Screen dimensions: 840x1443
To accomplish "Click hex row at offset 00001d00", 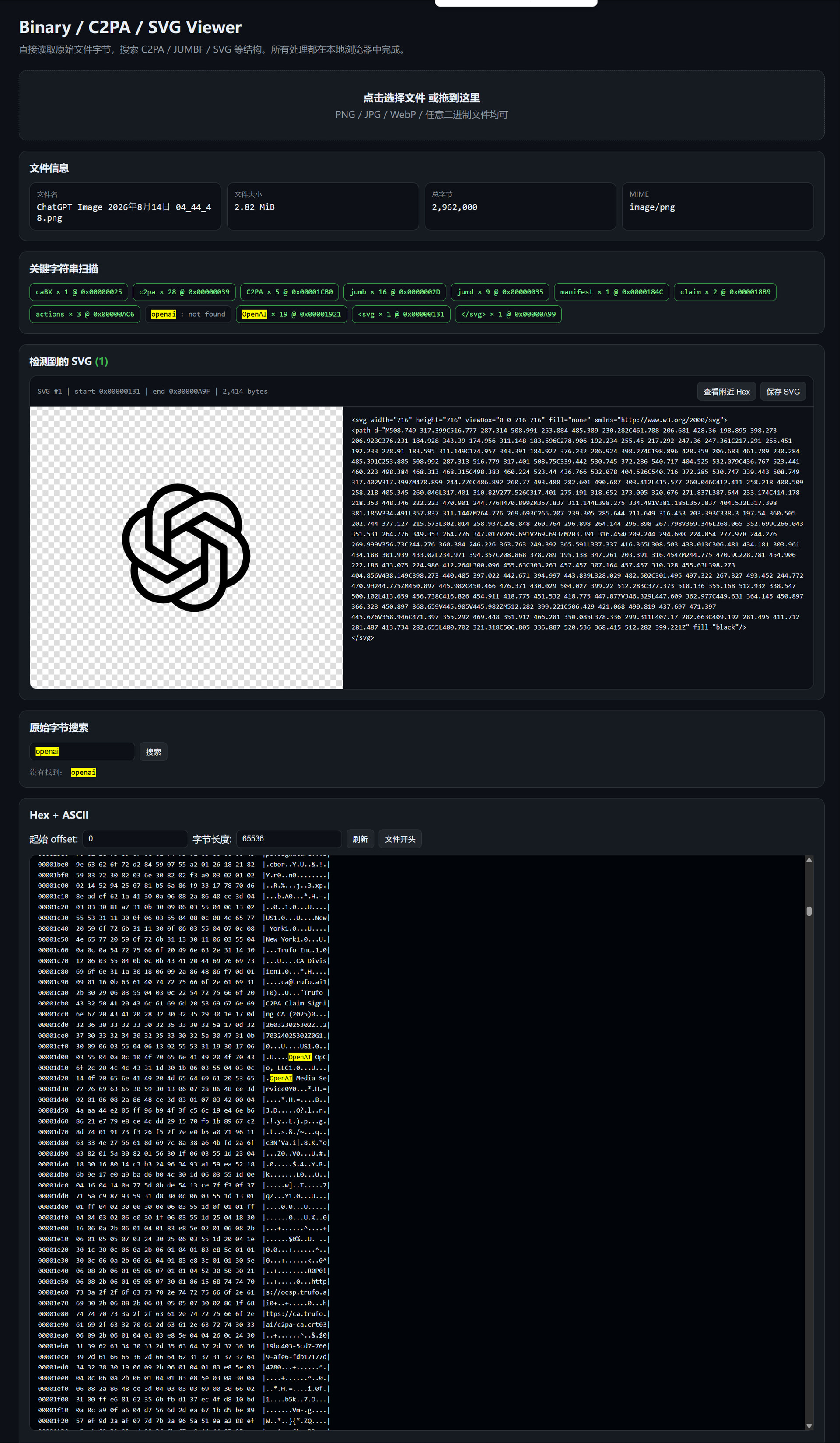I will coord(184,1057).
